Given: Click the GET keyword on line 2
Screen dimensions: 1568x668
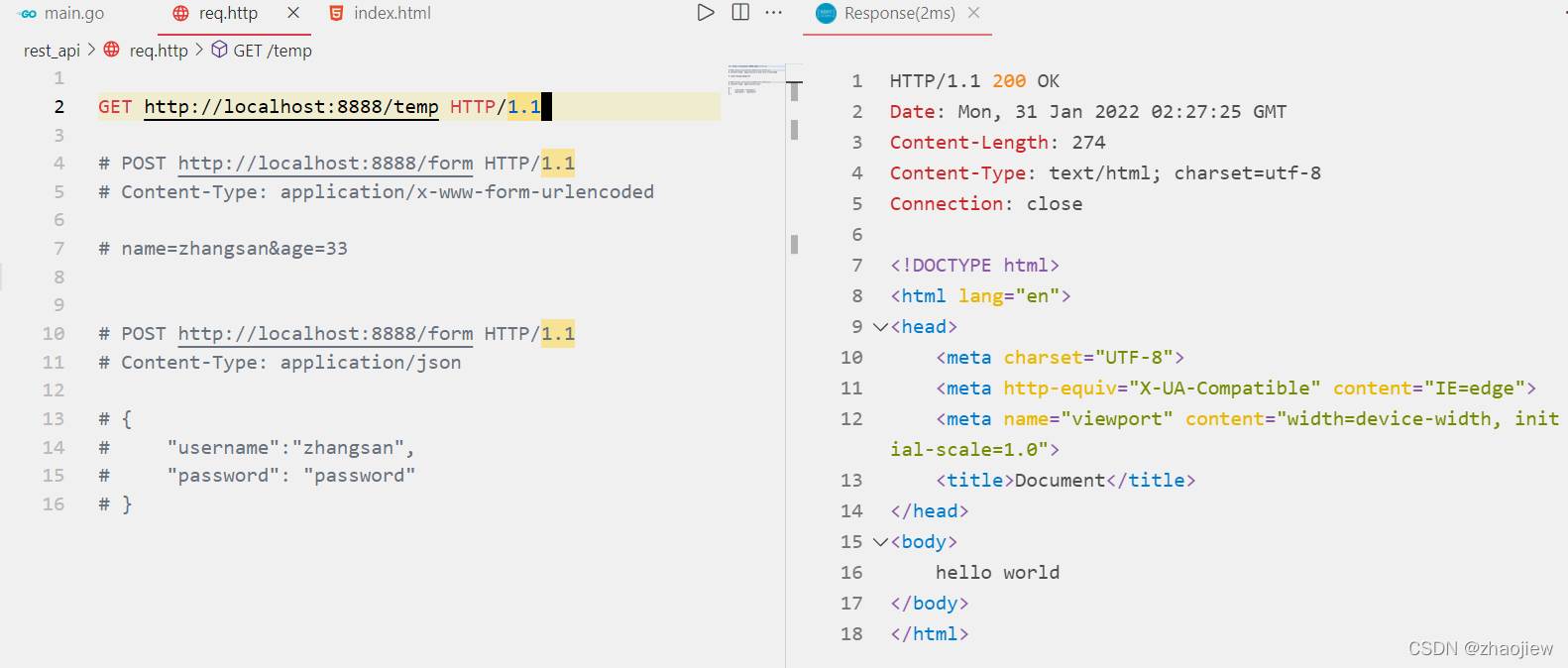Looking at the screenshot, I should pos(115,107).
